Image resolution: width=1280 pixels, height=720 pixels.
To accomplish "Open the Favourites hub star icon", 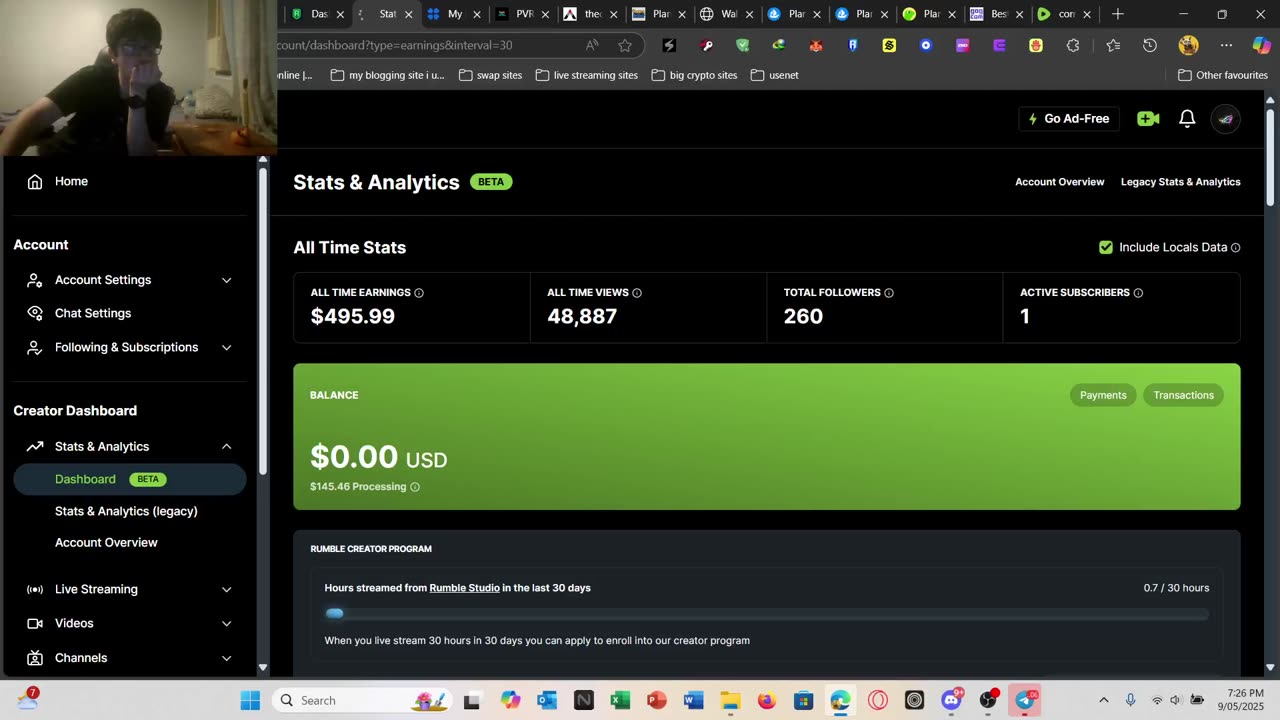I will (x=1113, y=45).
